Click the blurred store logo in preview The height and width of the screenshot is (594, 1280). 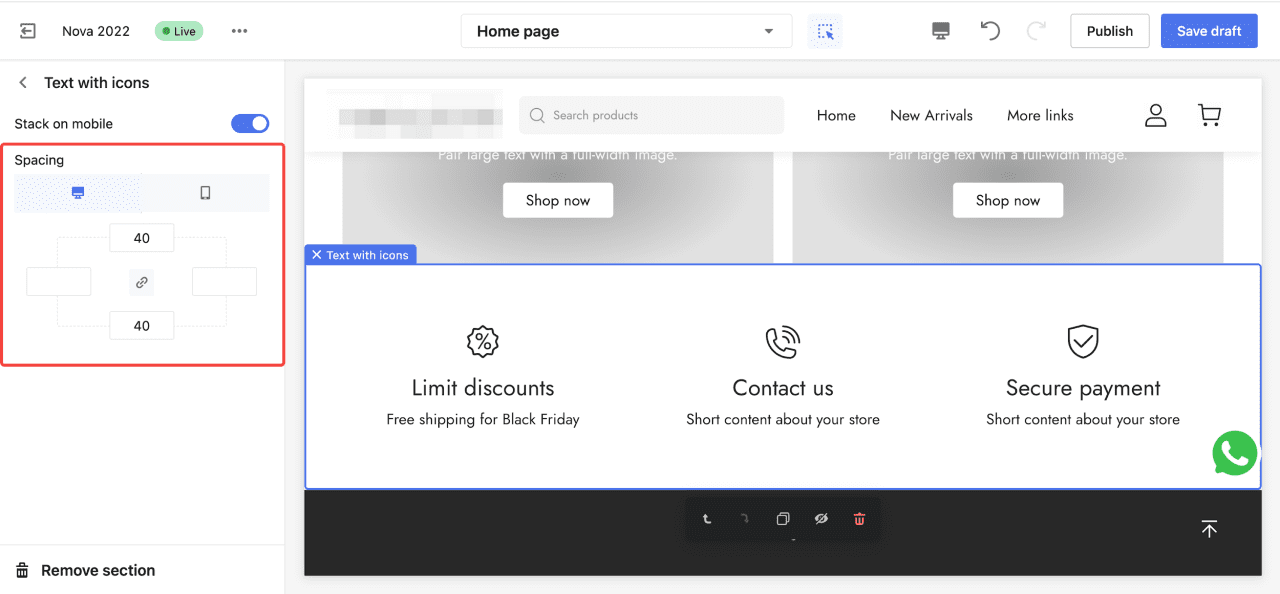(420, 115)
